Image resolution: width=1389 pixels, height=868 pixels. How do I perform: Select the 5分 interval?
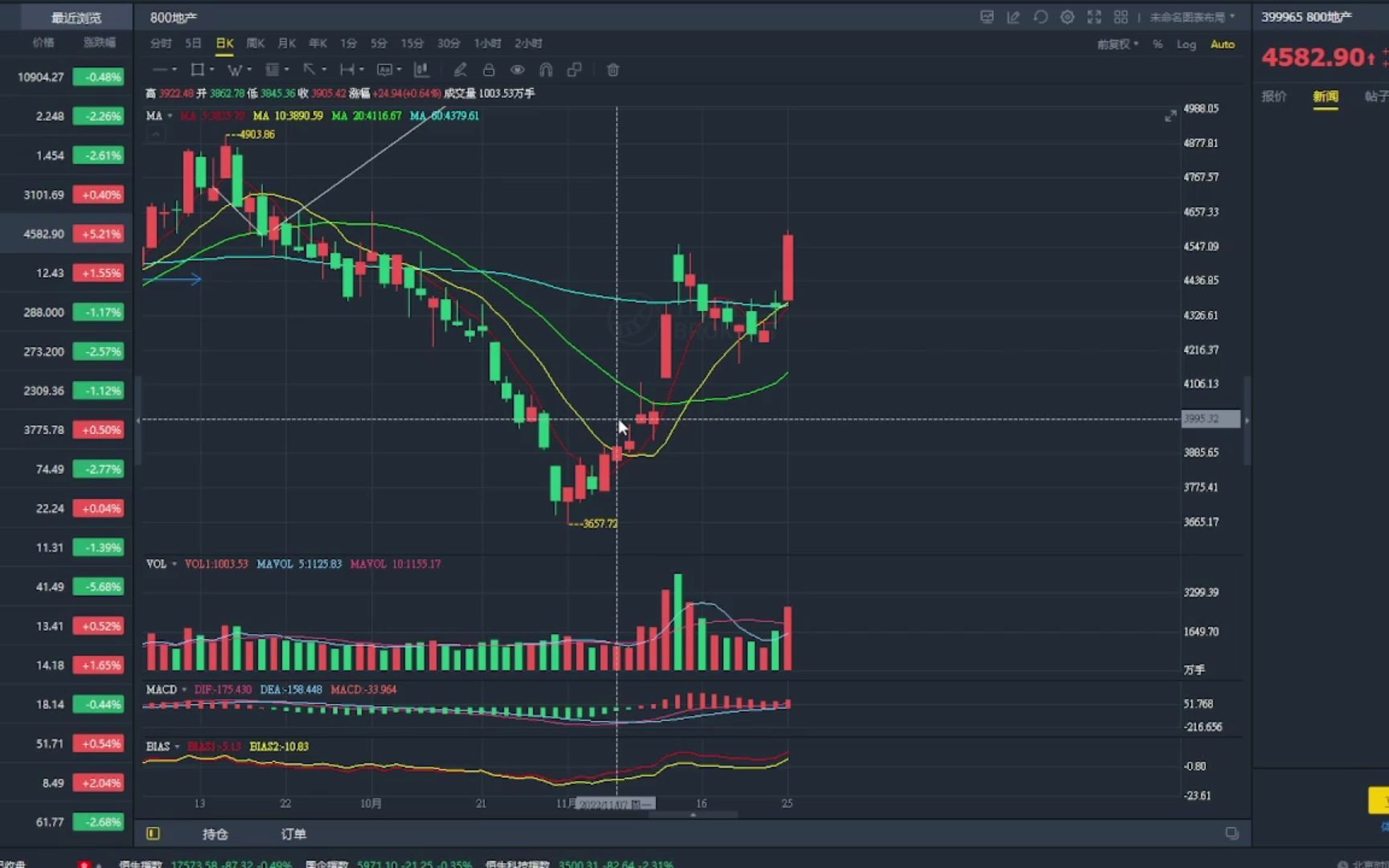pos(379,43)
